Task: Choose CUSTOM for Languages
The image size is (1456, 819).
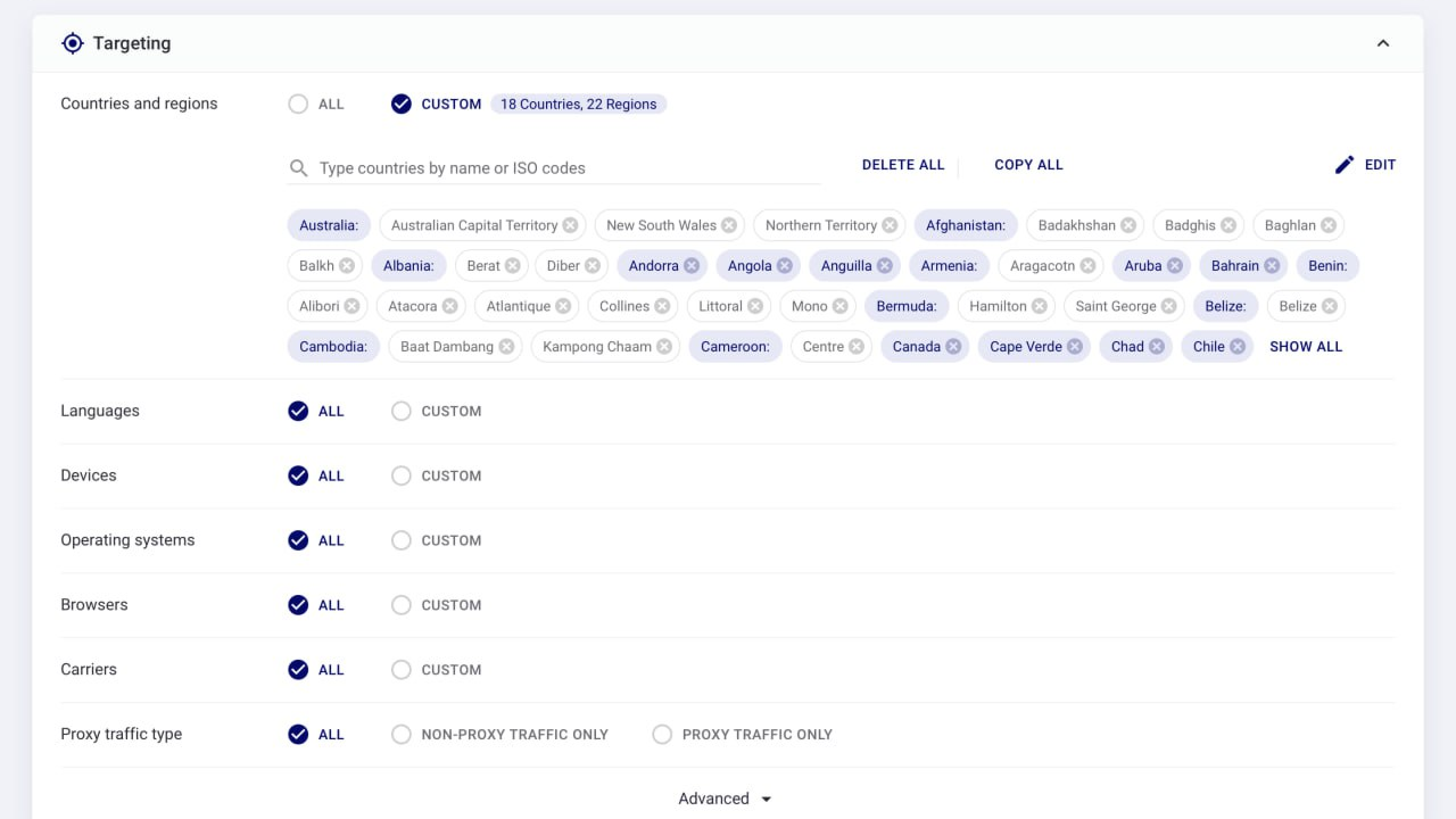Action: click(401, 411)
